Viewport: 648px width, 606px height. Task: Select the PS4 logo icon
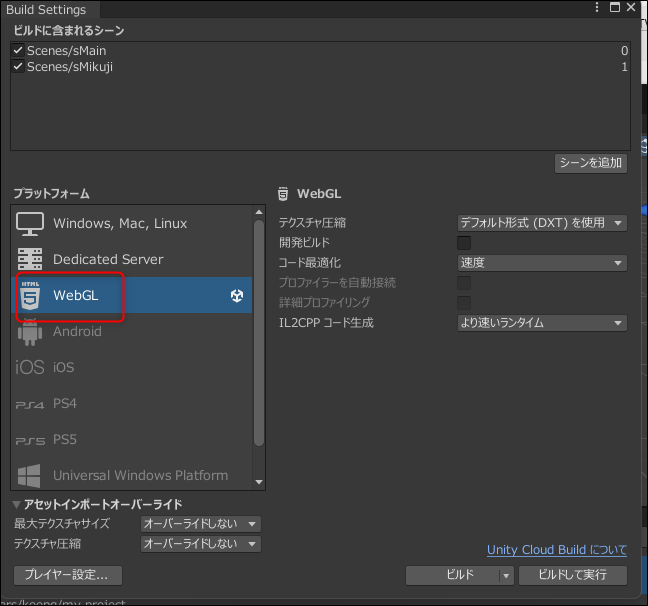30,405
